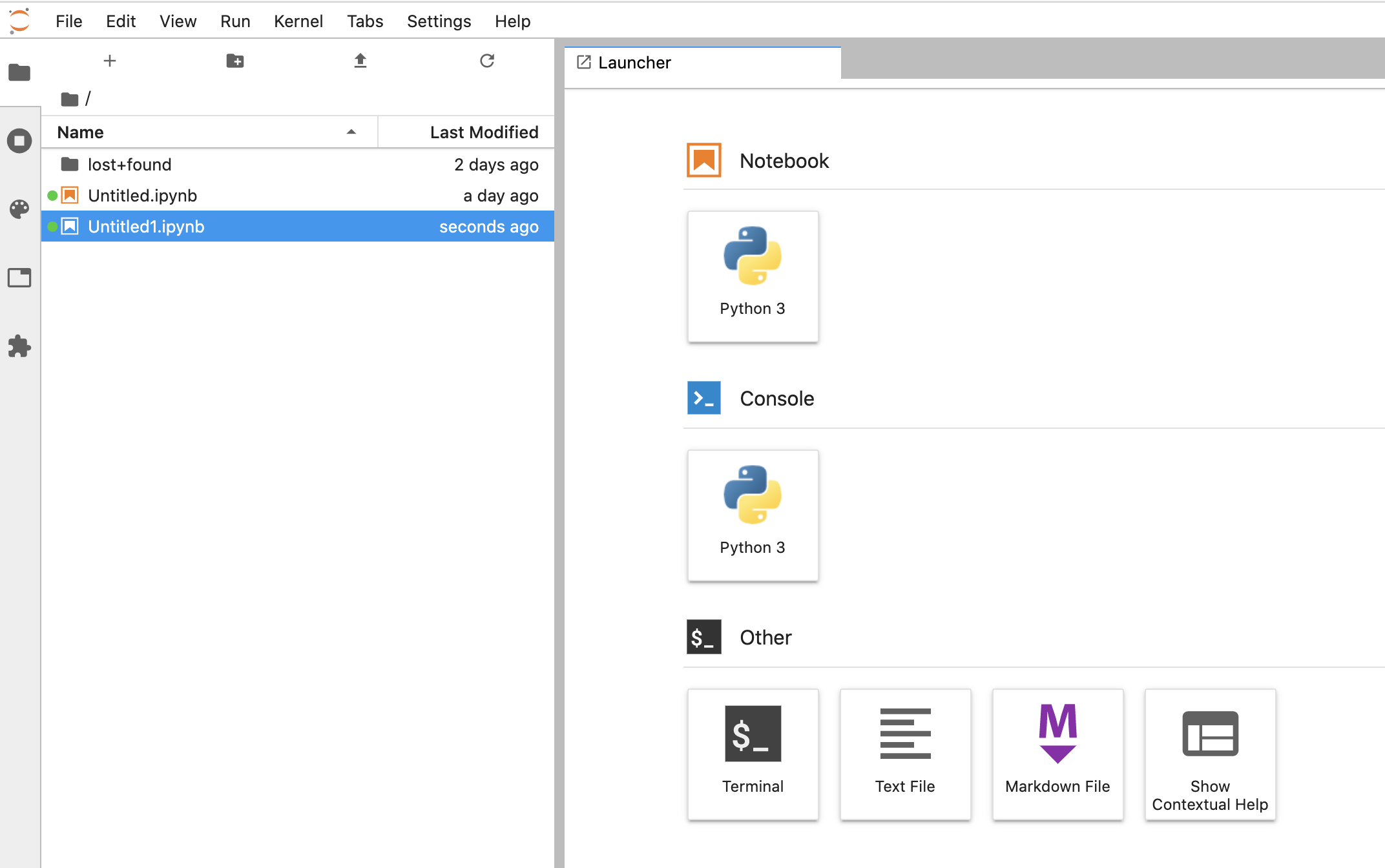Screen dimensions: 1385x868
Task: Launch Python 3 notebook
Action: point(753,276)
